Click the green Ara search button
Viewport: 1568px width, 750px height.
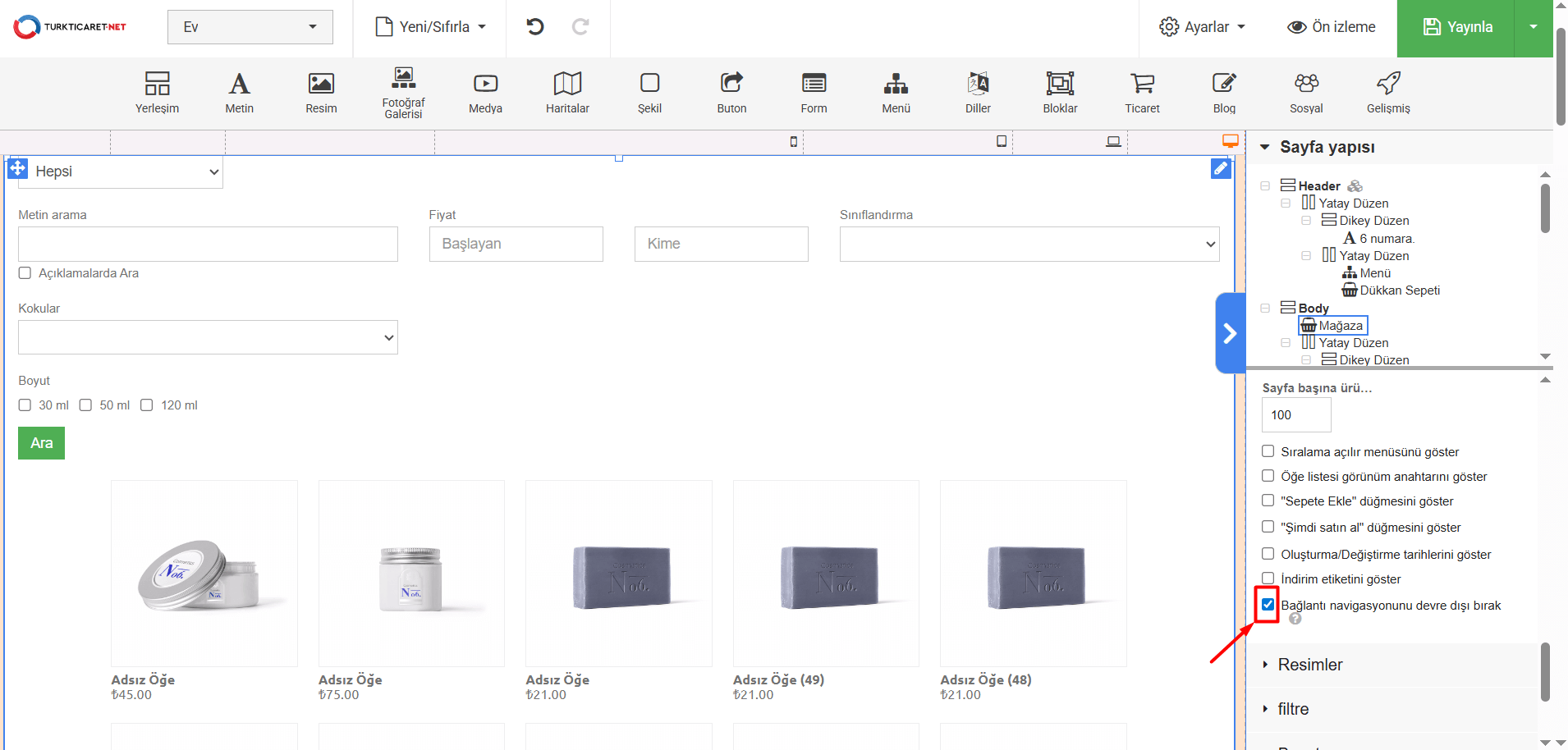[x=41, y=443]
